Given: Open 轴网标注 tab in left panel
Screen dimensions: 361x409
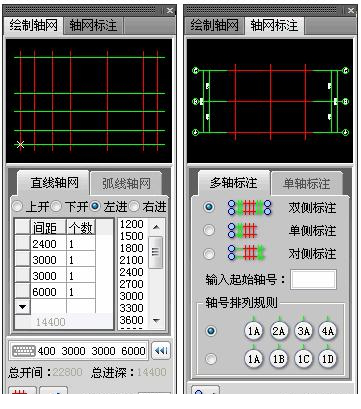Looking at the screenshot, I should click(x=93, y=25).
